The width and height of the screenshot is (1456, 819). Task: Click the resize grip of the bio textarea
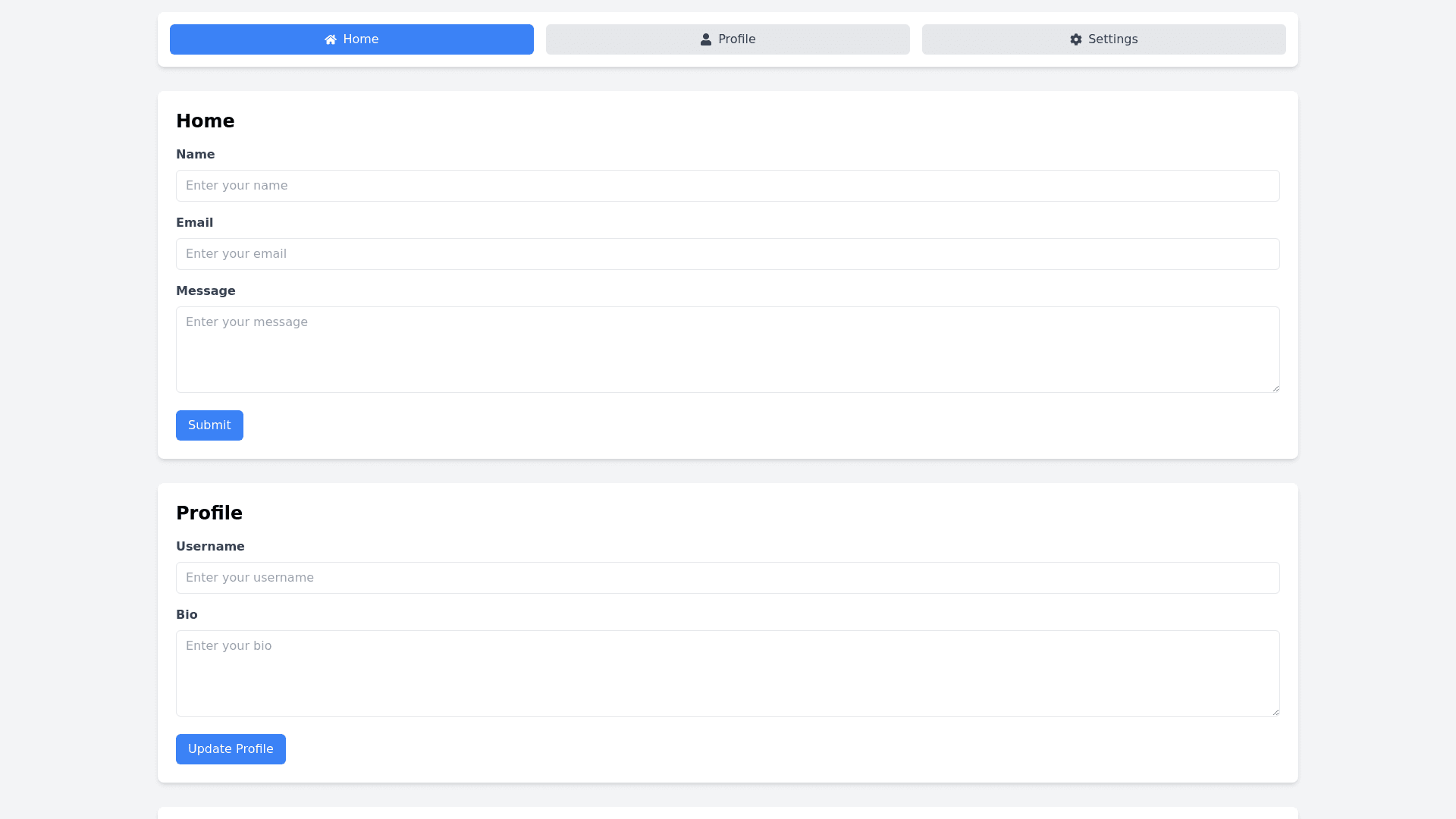[1275, 711]
